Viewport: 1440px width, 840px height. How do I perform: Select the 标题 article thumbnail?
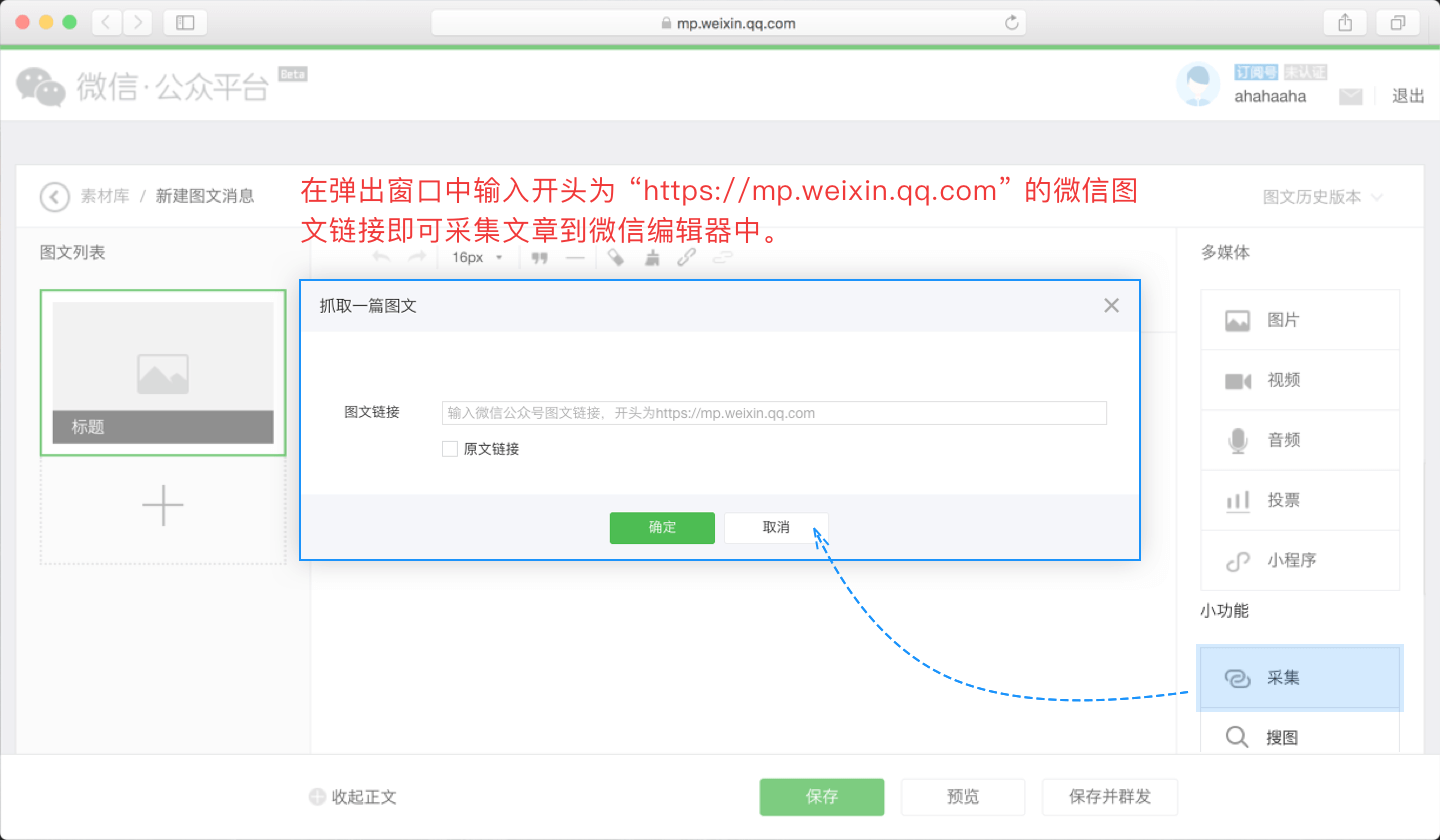[163, 373]
